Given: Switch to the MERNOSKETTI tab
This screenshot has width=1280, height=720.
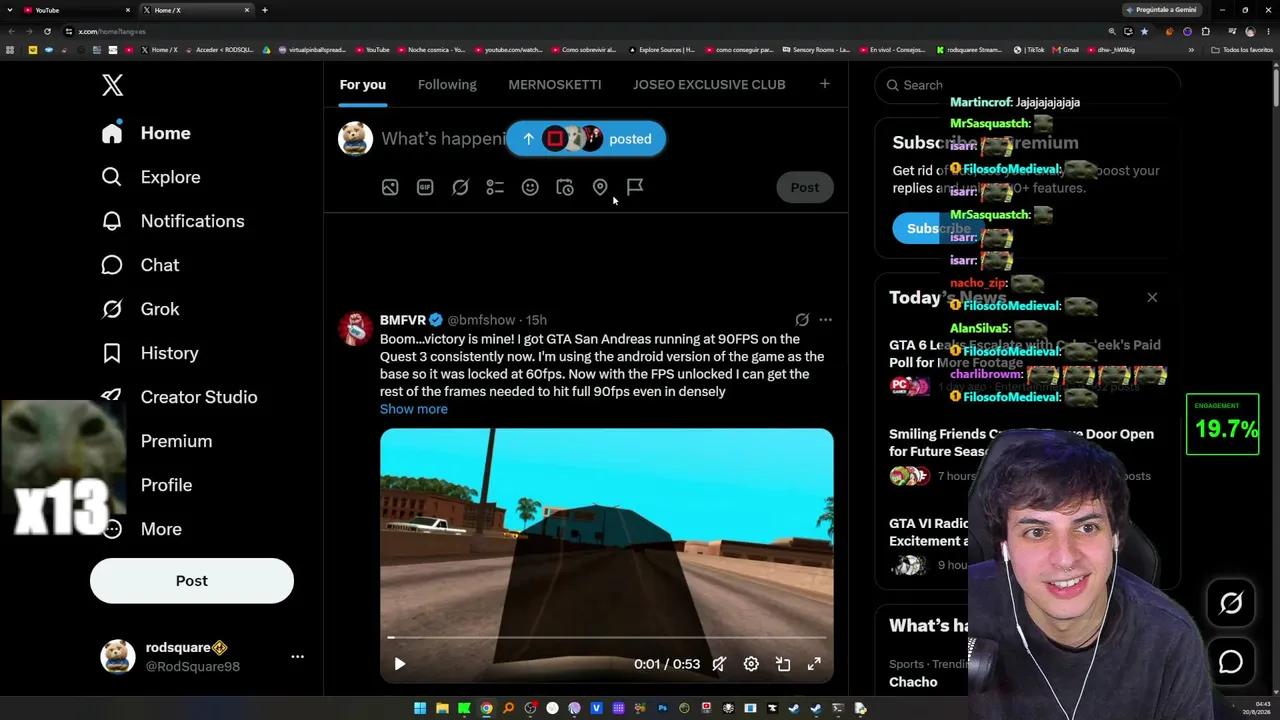Looking at the screenshot, I should (555, 85).
